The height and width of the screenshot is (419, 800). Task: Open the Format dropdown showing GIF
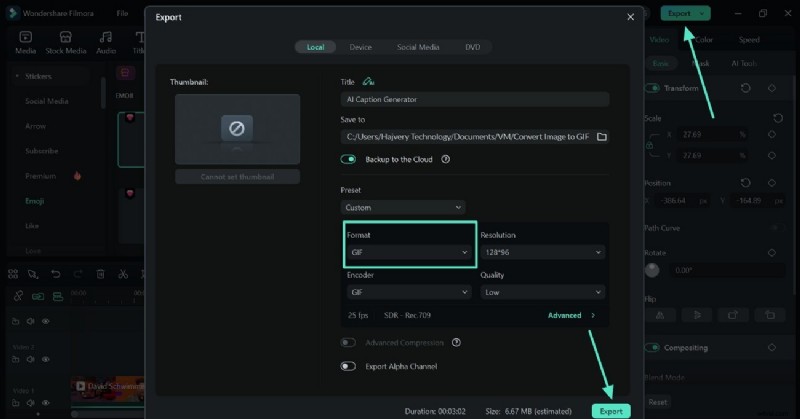click(408, 253)
